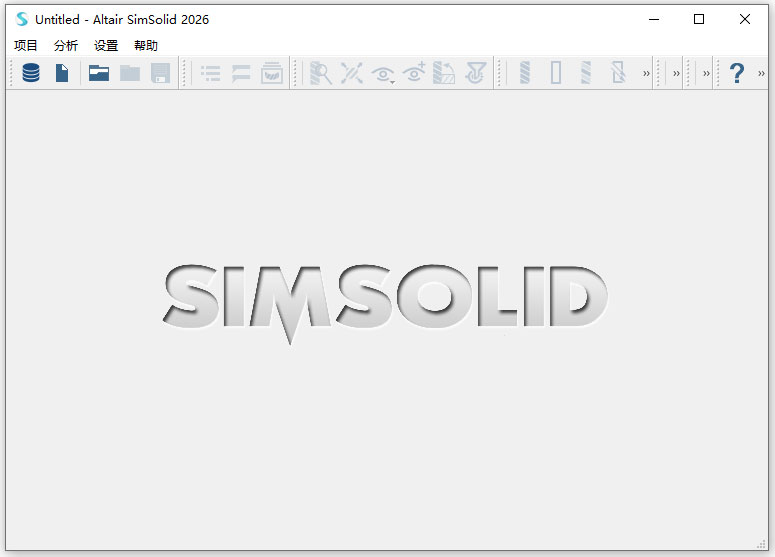Click the striped part with rotate arrow icon
Screen dimensions: 775x557
tap(444, 73)
